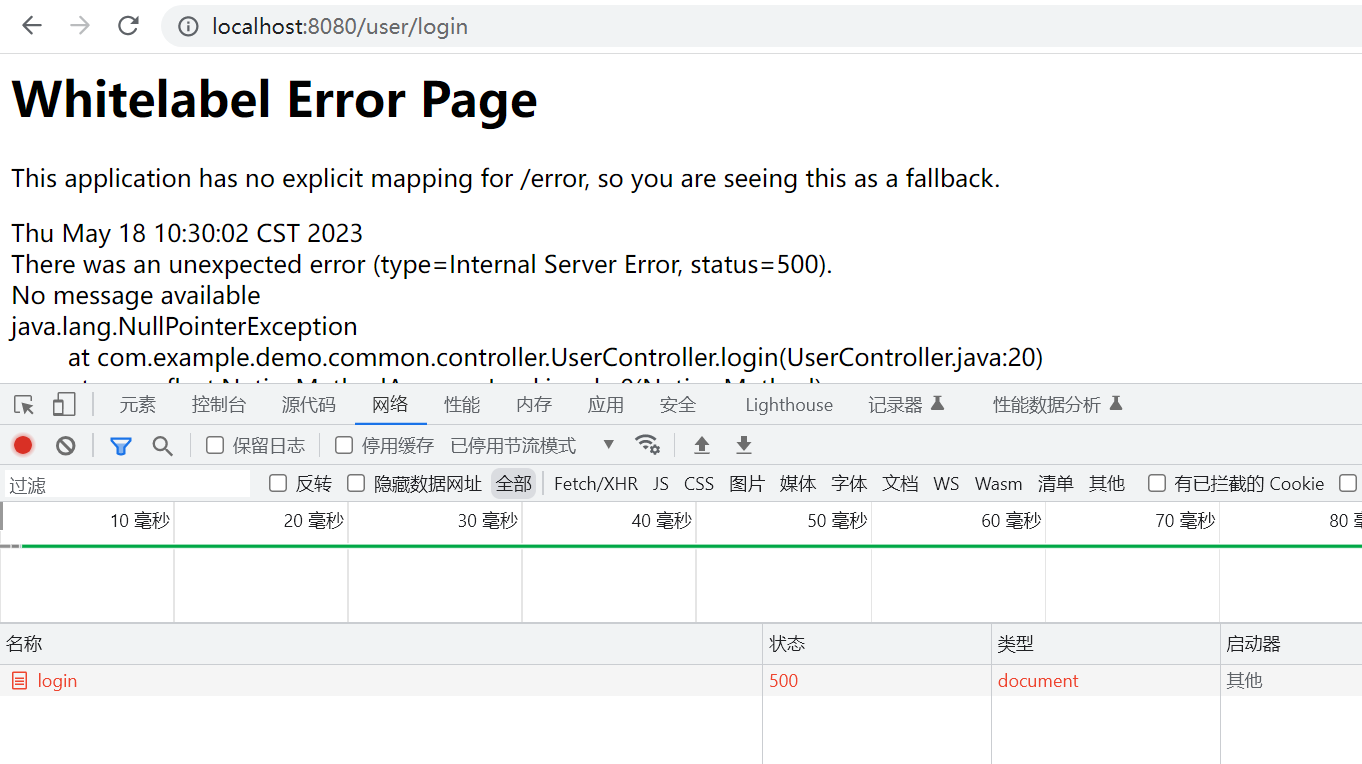
Task: Click the java.lang.NullPointerException text line
Action: pyautogui.click(x=184, y=327)
